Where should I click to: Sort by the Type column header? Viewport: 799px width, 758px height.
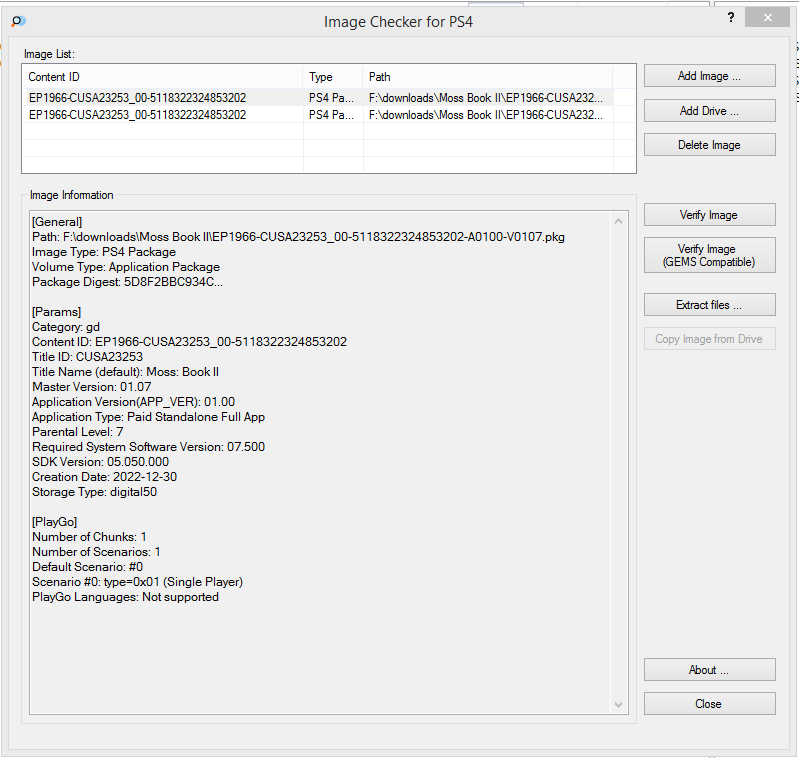[333, 76]
